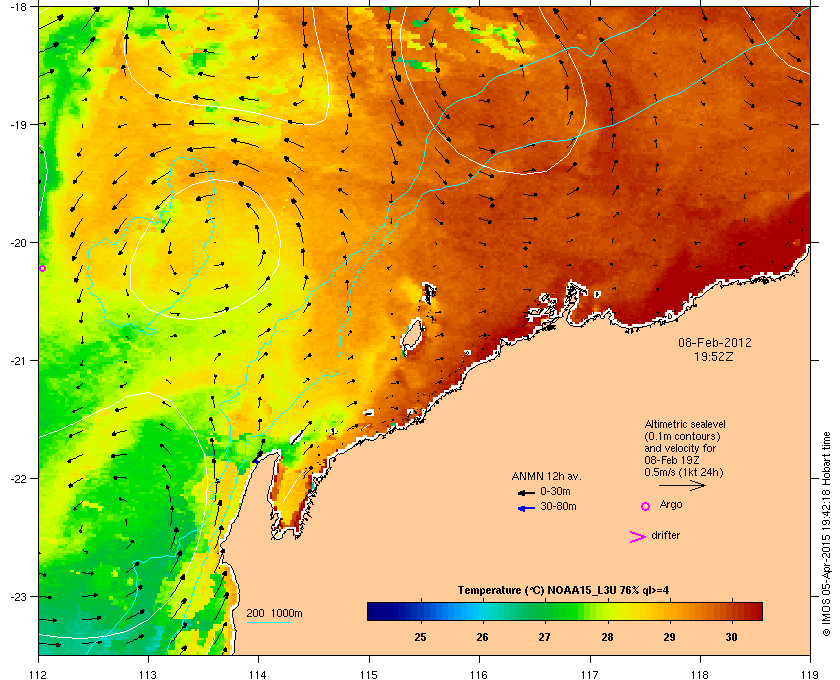
Task: Click the 115 longitude axis label
Action: (369, 675)
